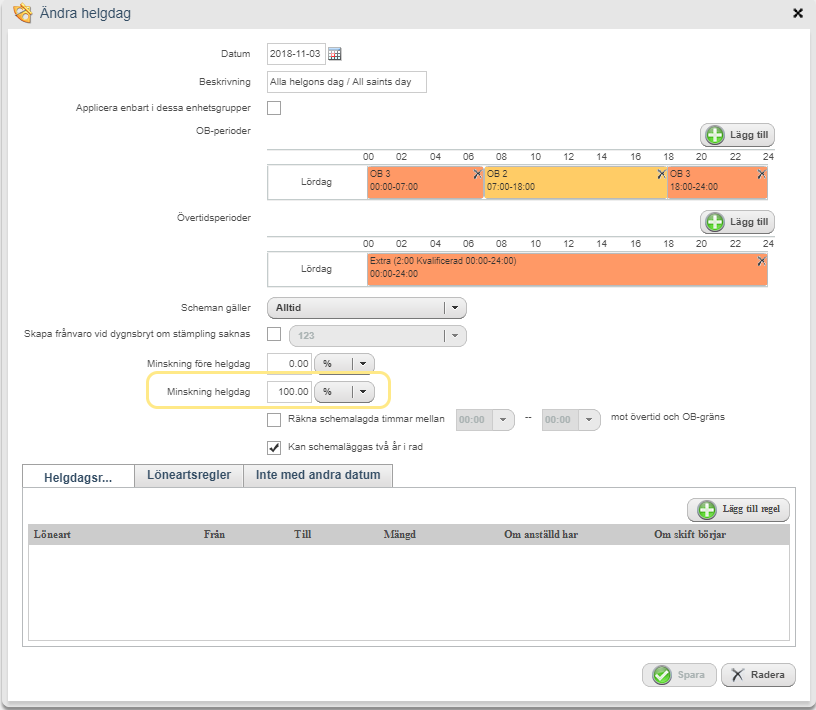816x710 pixels.
Task: Open the Scheman gäller Alltid dropdown
Action: pos(367,308)
